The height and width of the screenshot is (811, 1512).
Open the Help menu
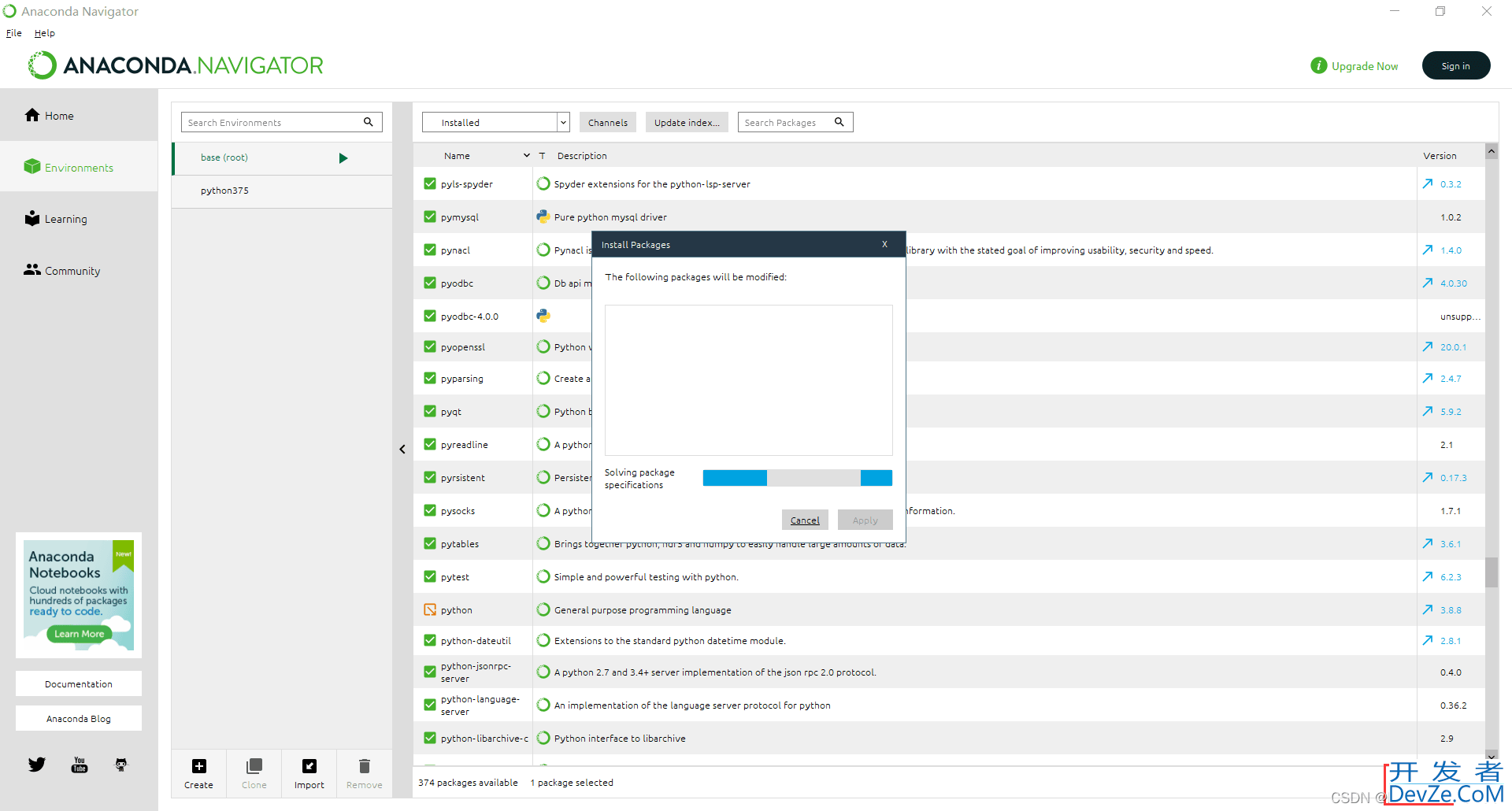tap(45, 33)
